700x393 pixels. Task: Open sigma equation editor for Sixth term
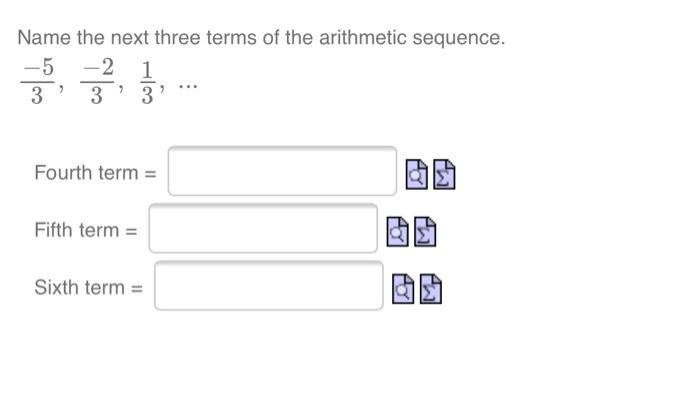pyautogui.click(x=431, y=288)
